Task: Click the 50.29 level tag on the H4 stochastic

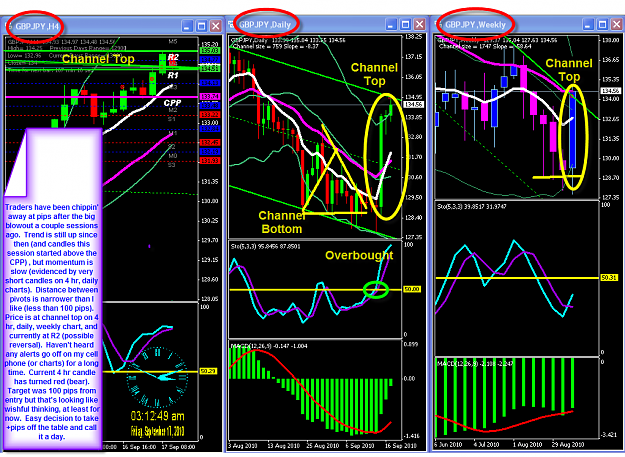Action: (208, 371)
